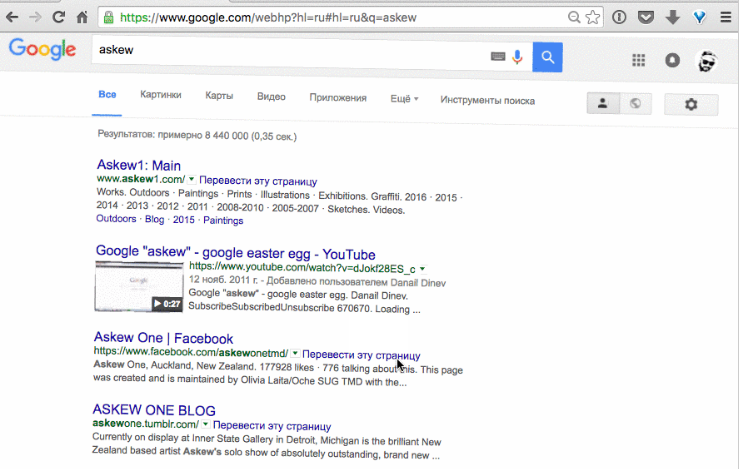Expand the arrow next to the YouTube URL
Image resolution: width=739 pixels, height=469 pixels.
click(422, 269)
